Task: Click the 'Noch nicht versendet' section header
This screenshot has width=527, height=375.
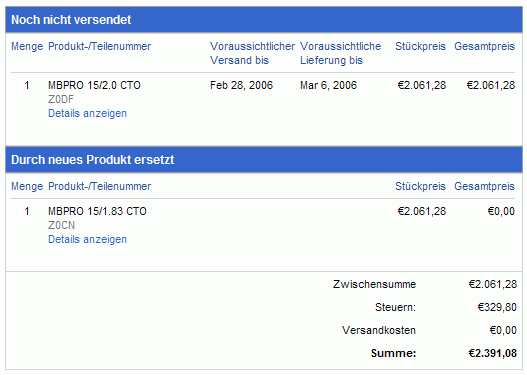Action: 264,20
